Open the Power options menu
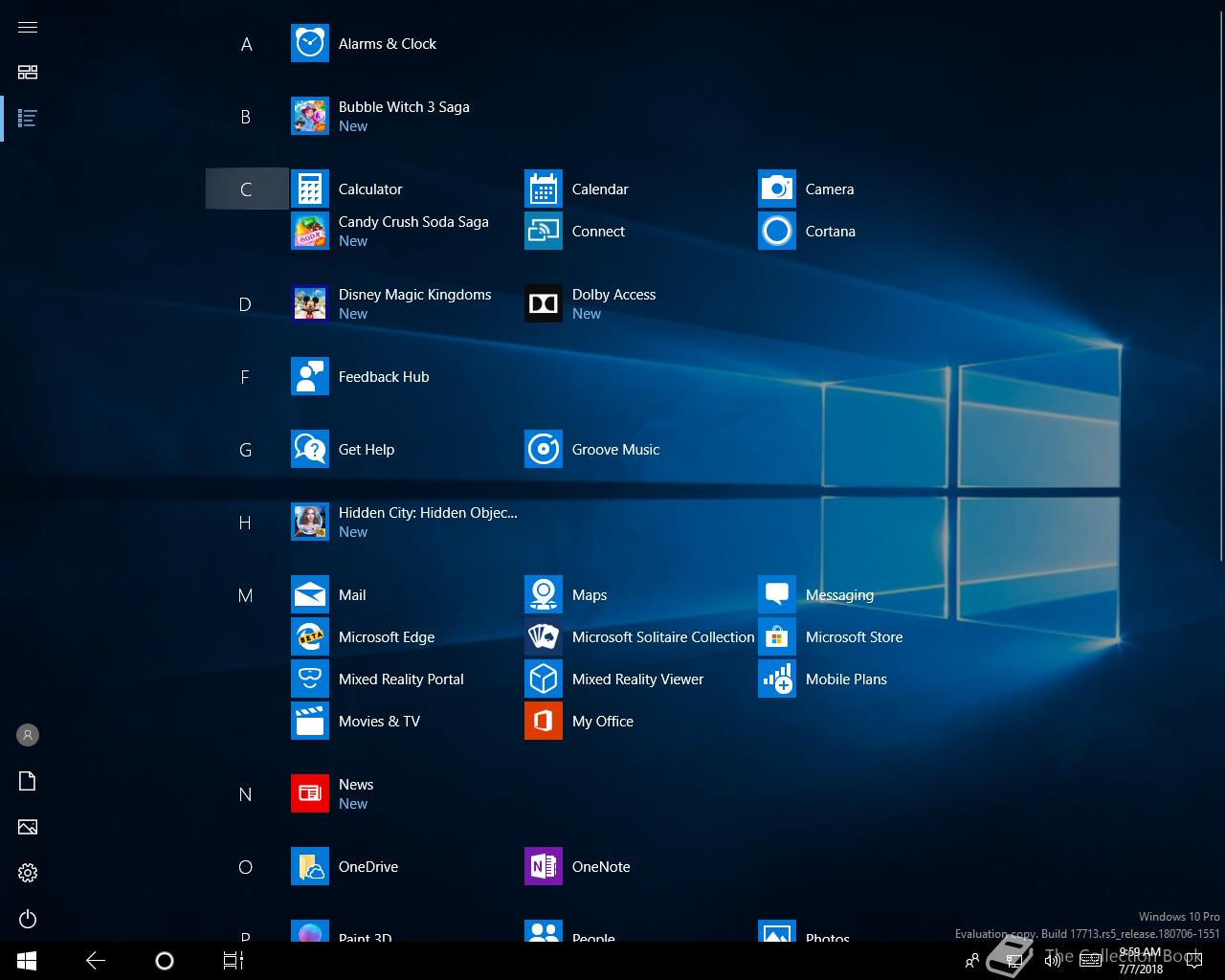 pos(28,919)
